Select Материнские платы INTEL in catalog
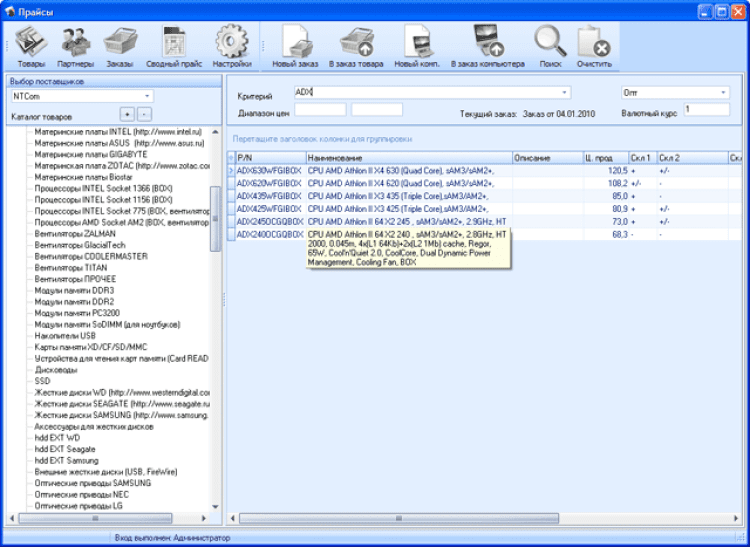750x547 pixels. (118, 131)
